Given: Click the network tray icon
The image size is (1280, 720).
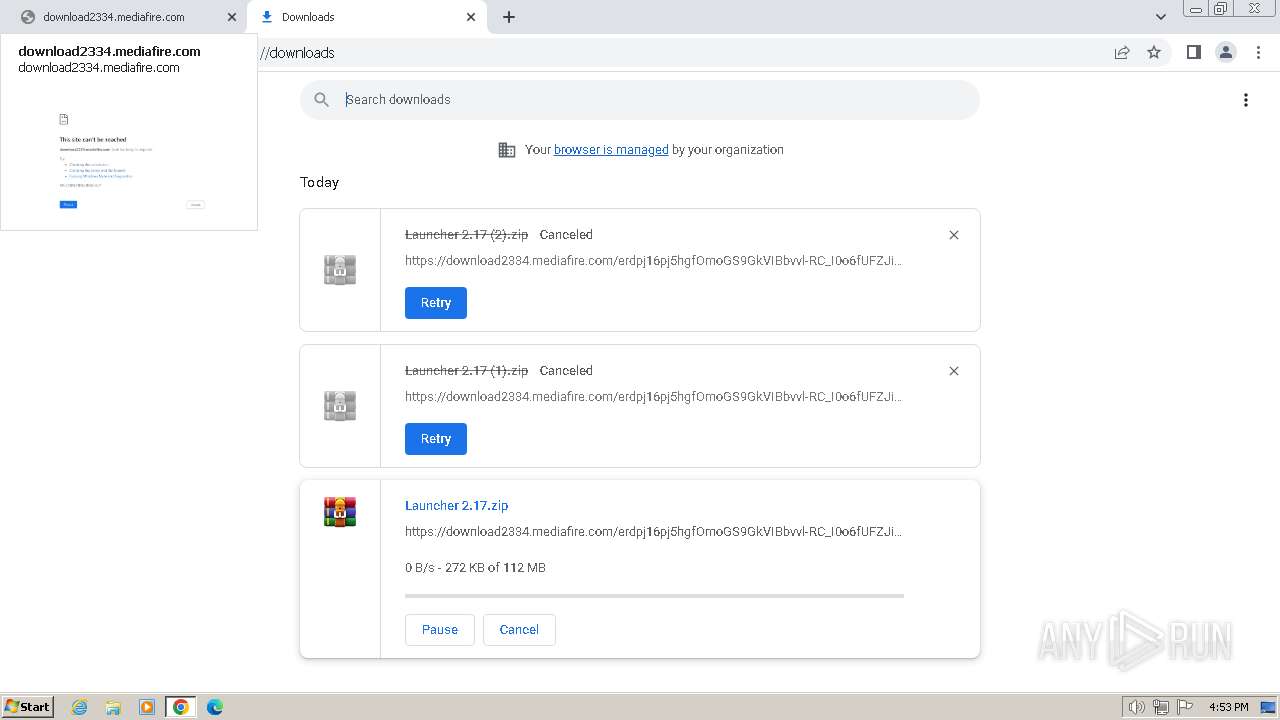Looking at the screenshot, I should 1161,707.
